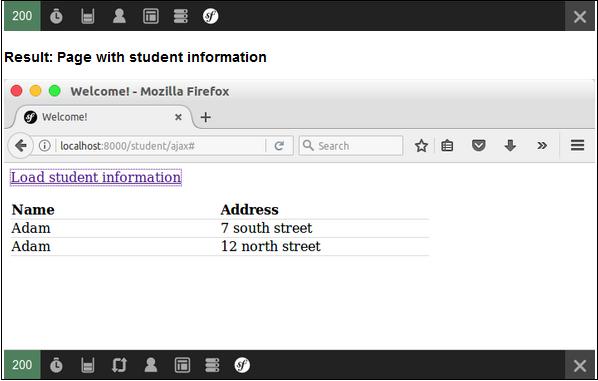Screen dimensions: 598x381
Task: Expand the toolbar overflow chevron
Action: coord(542,146)
